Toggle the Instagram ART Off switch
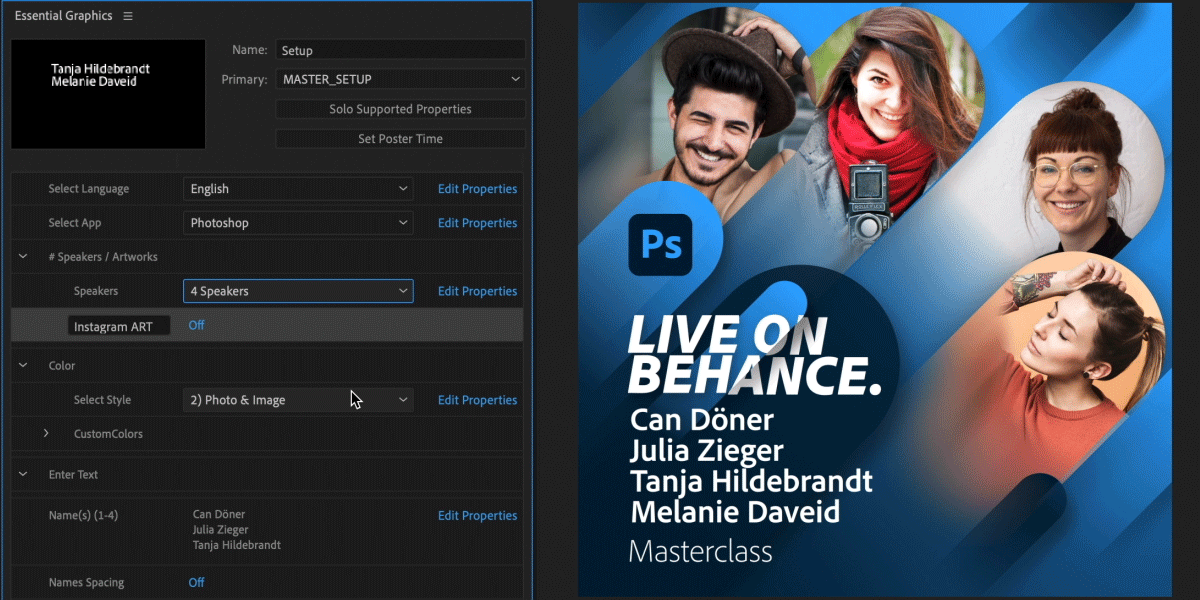Viewport: 1200px width, 600px height. click(x=196, y=325)
